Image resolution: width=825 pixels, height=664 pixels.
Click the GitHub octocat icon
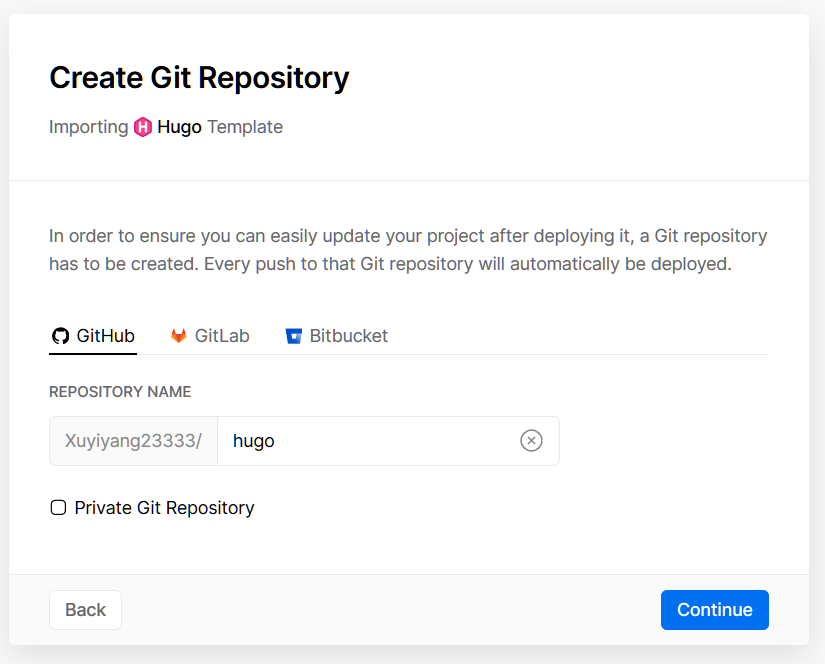point(60,336)
